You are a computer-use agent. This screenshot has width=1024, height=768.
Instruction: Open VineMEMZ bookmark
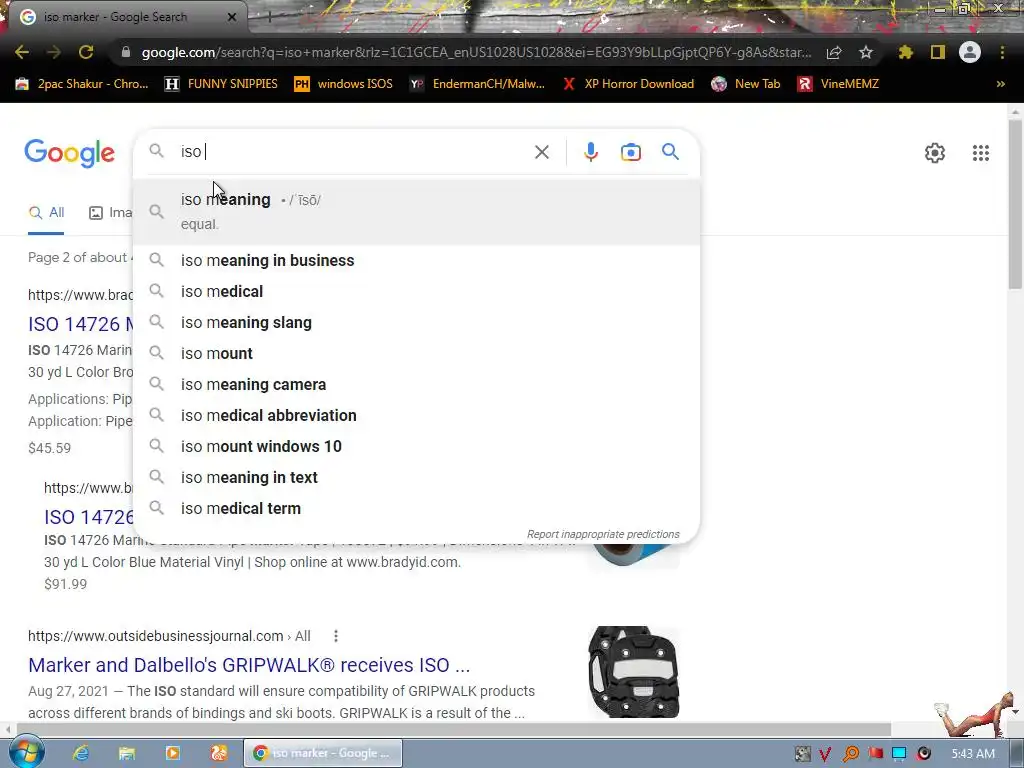point(839,84)
